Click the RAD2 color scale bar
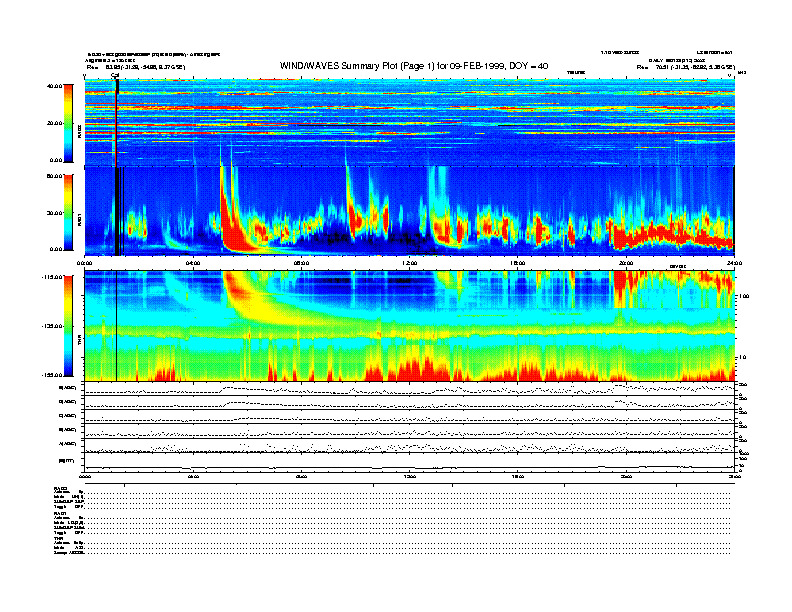The height and width of the screenshot is (612, 792). click(x=68, y=123)
